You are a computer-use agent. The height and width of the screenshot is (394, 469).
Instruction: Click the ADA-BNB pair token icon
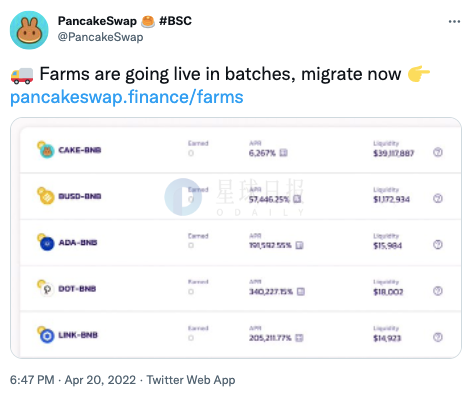[46, 242]
